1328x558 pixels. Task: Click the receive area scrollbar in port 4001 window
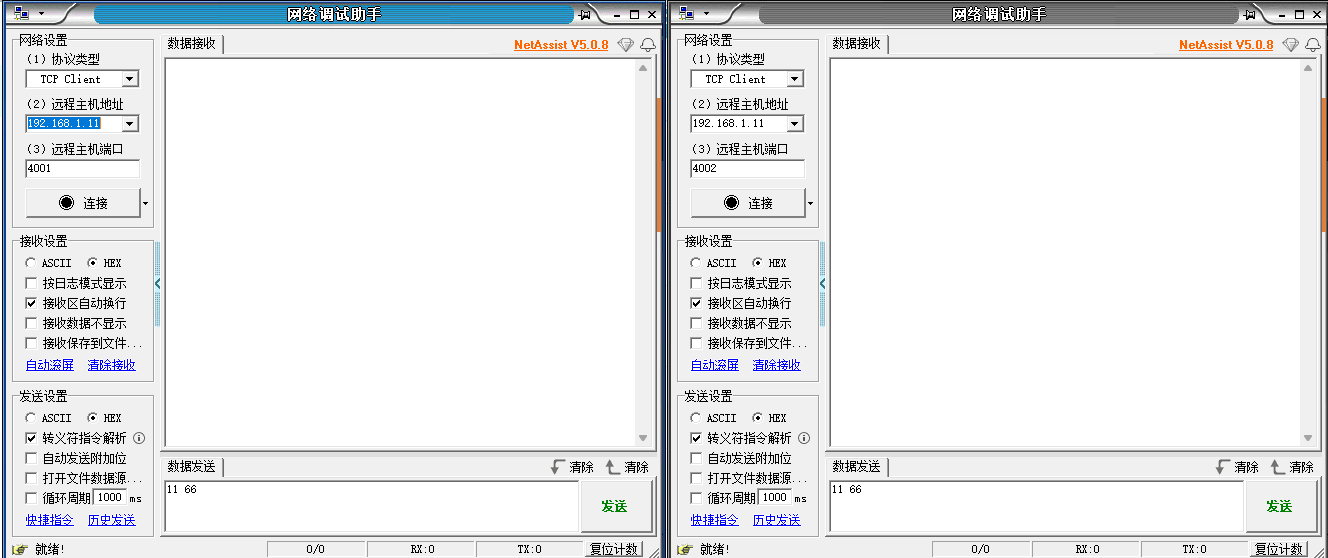point(644,253)
